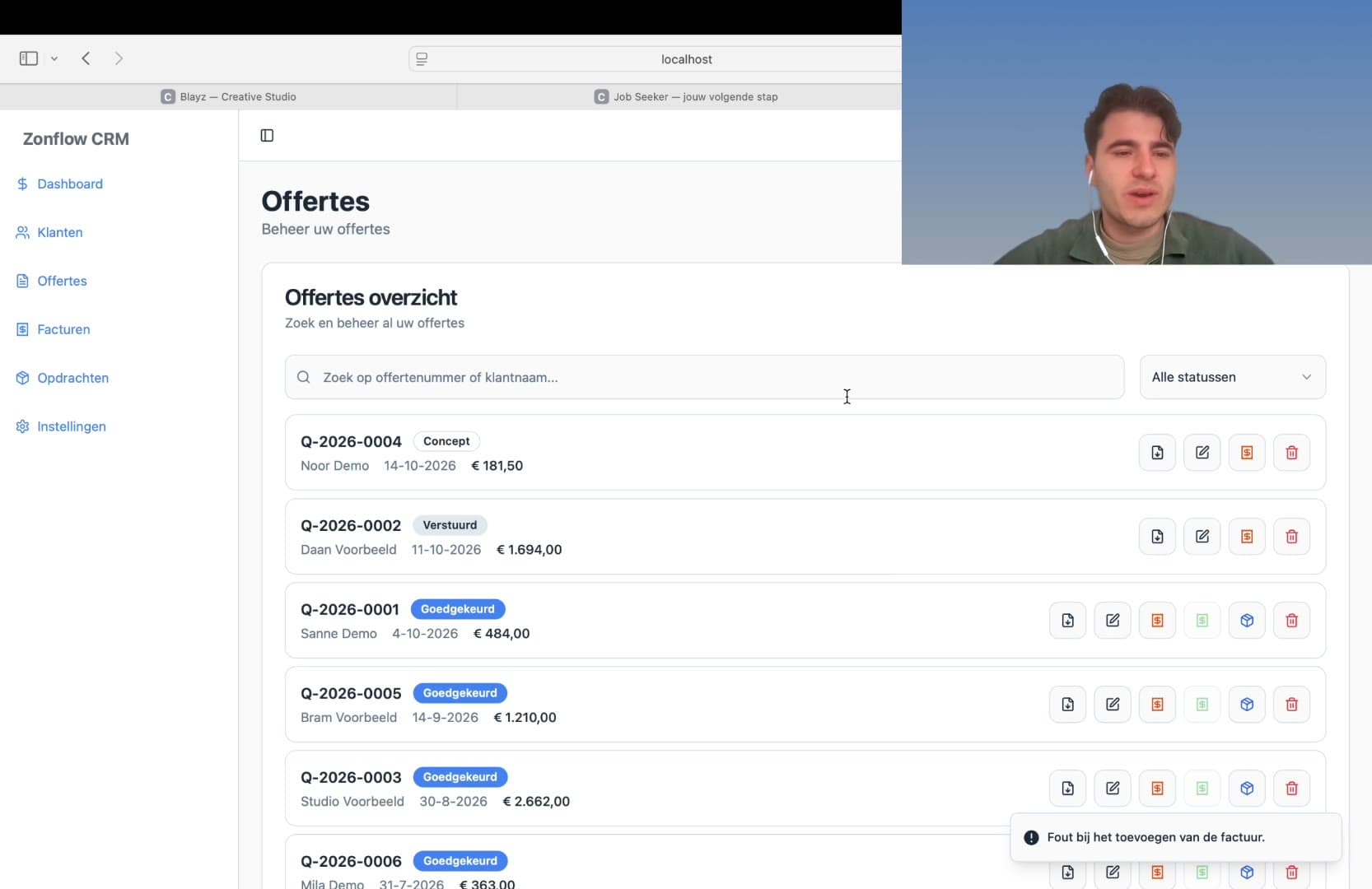Click amount € 2.662,00

(x=536, y=802)
